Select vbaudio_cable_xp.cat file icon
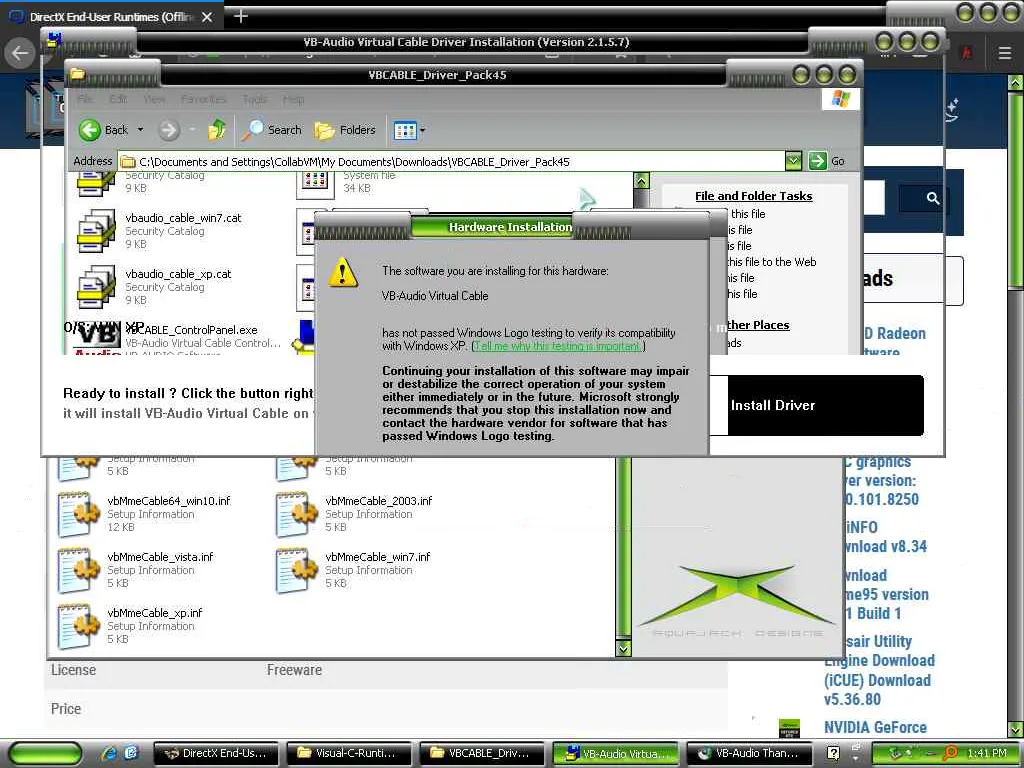The image size is (1024, 768). click(x=96, y=287)
